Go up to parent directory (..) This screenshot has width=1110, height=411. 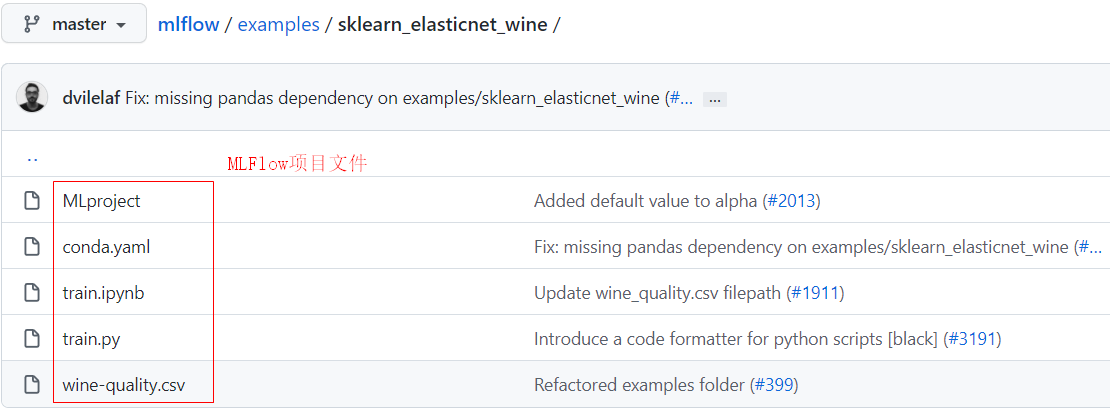(x=32, y=158)
